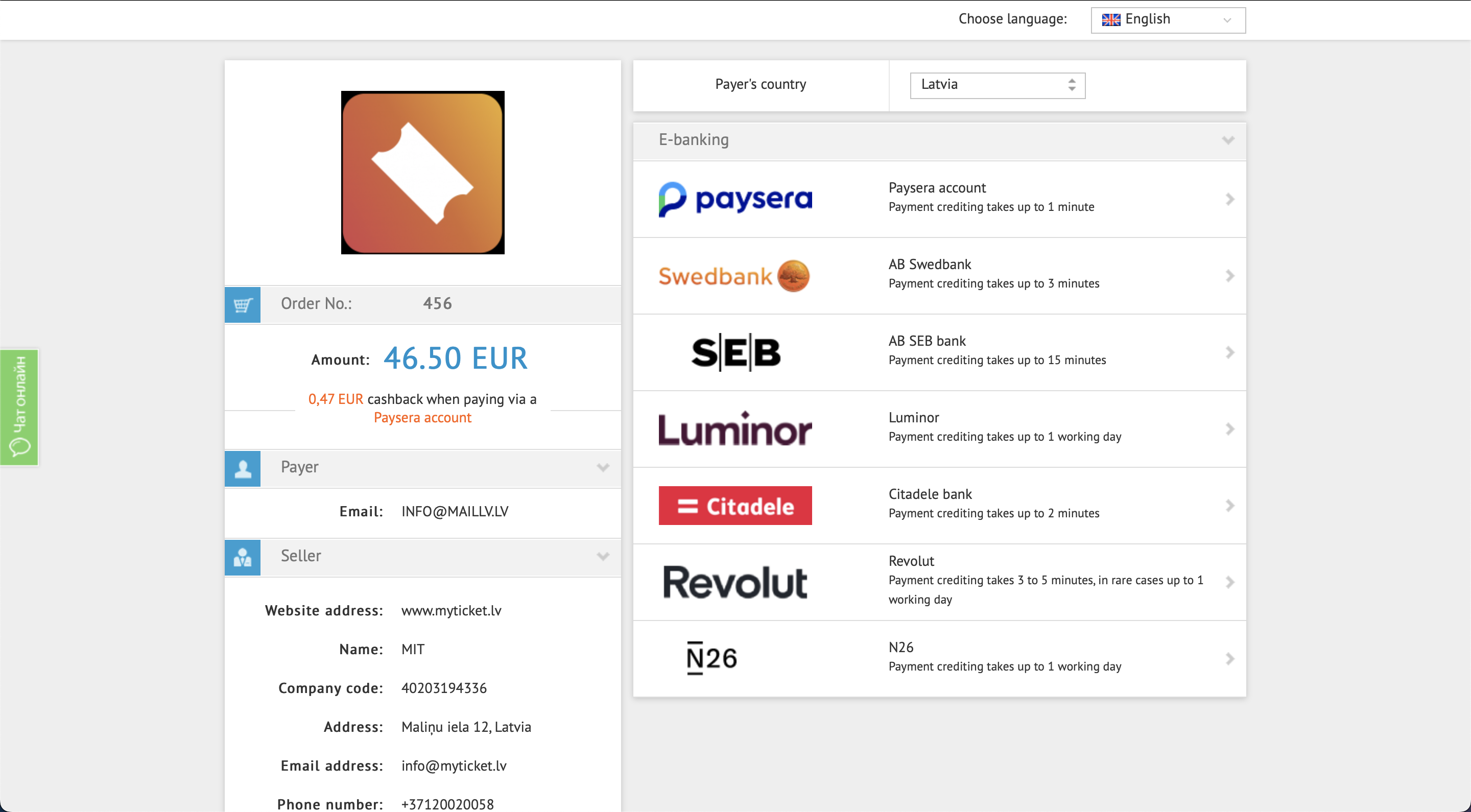
Task: Click the Swedbank logo
Action: [x=734, y=276]
